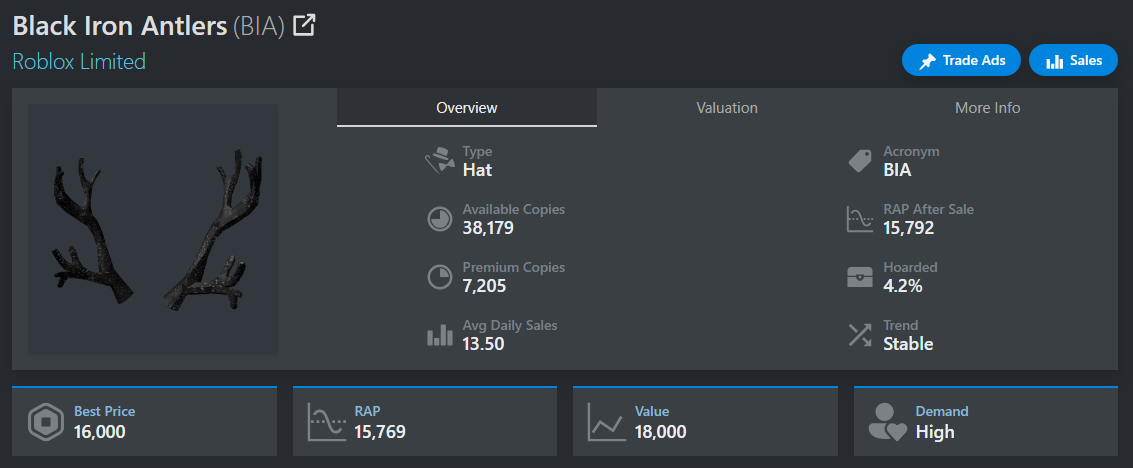Click the curve icon in the RAP card
1133x468 pixels.
327,422
